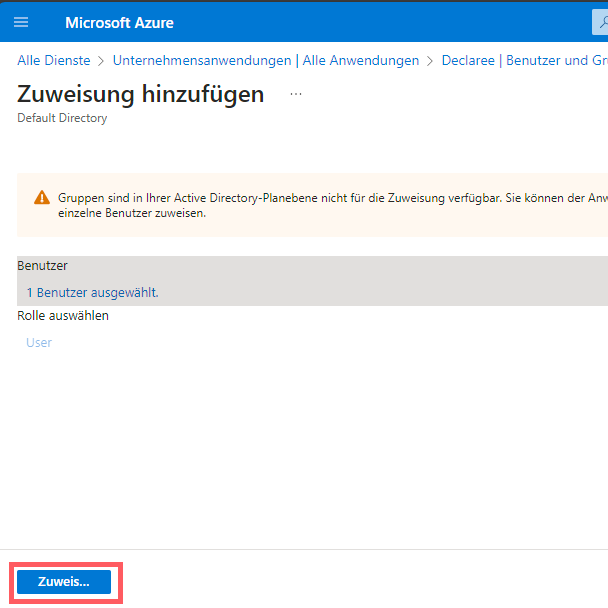Image resolution: width=608 pixels, height=608 pixels.
Task: Click the empty blue header bar area
Action: coord(380,22)
